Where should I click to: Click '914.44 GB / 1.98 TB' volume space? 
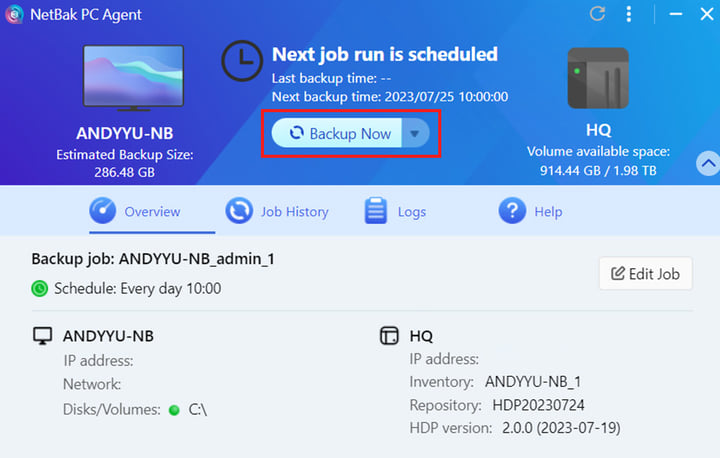coord(598,170)
